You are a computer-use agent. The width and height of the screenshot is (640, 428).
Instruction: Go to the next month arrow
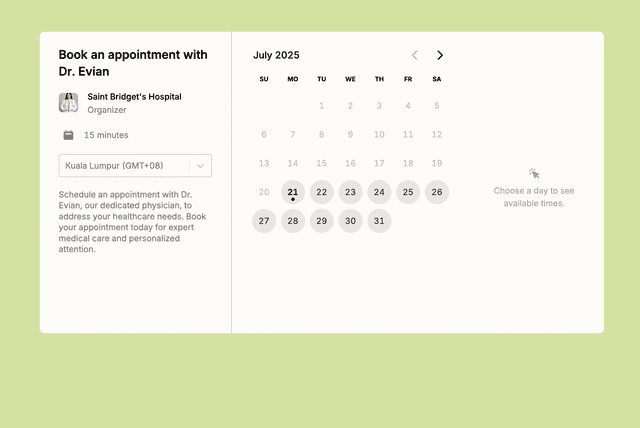coord(440,56)
